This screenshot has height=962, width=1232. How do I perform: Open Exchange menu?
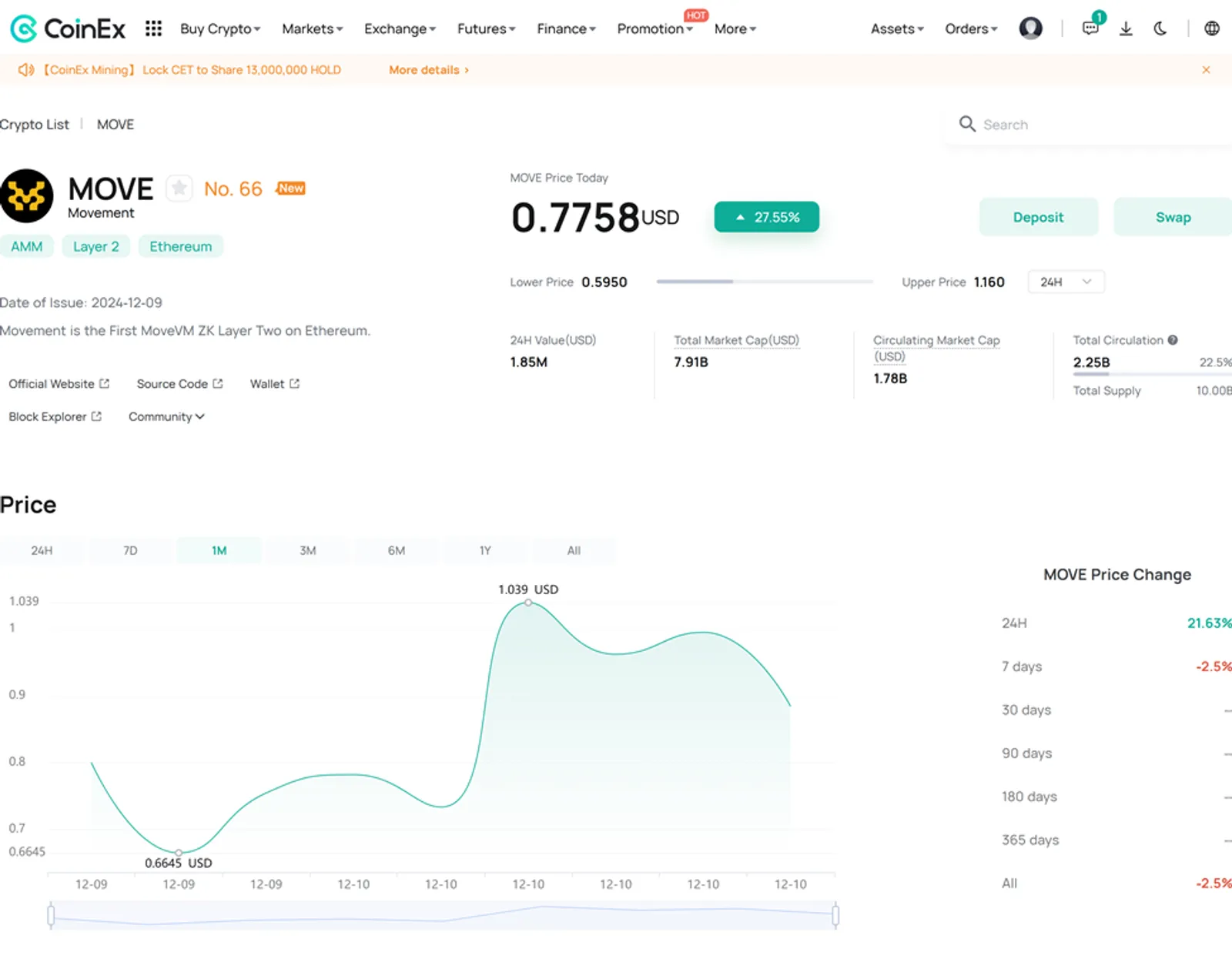coord(400,28)
